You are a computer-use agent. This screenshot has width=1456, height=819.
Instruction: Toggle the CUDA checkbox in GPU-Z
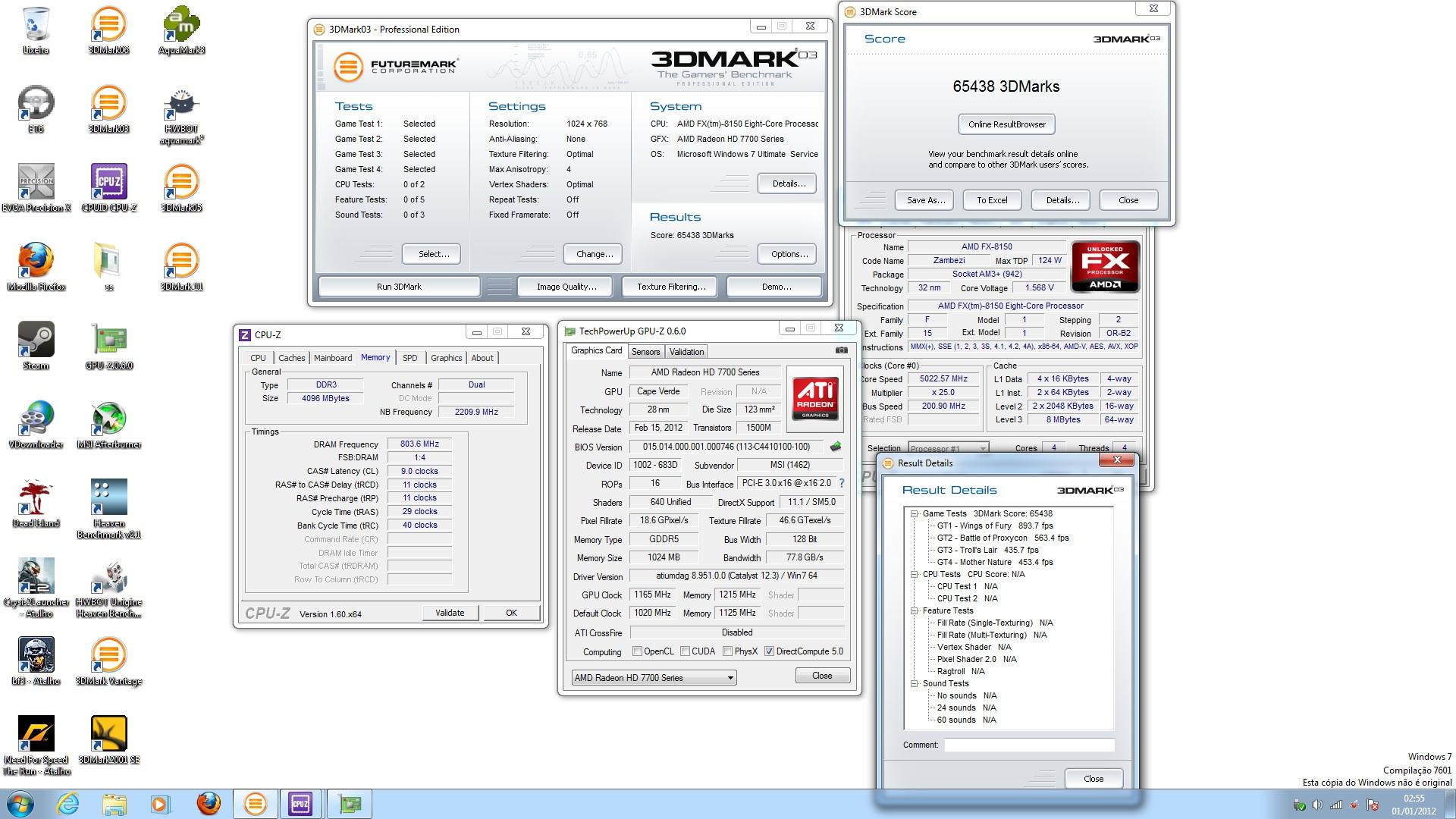tap(685, 651)
